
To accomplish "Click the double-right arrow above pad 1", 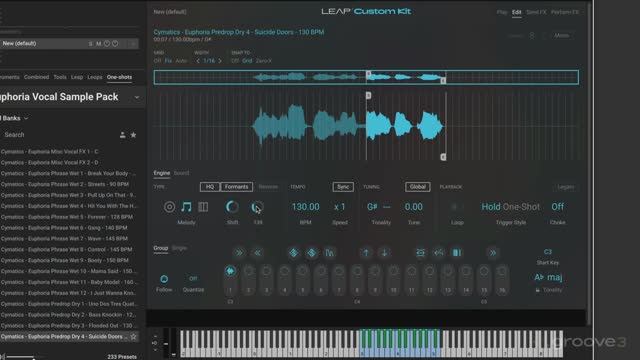I will pyautogui.click(x=239, y=253).
